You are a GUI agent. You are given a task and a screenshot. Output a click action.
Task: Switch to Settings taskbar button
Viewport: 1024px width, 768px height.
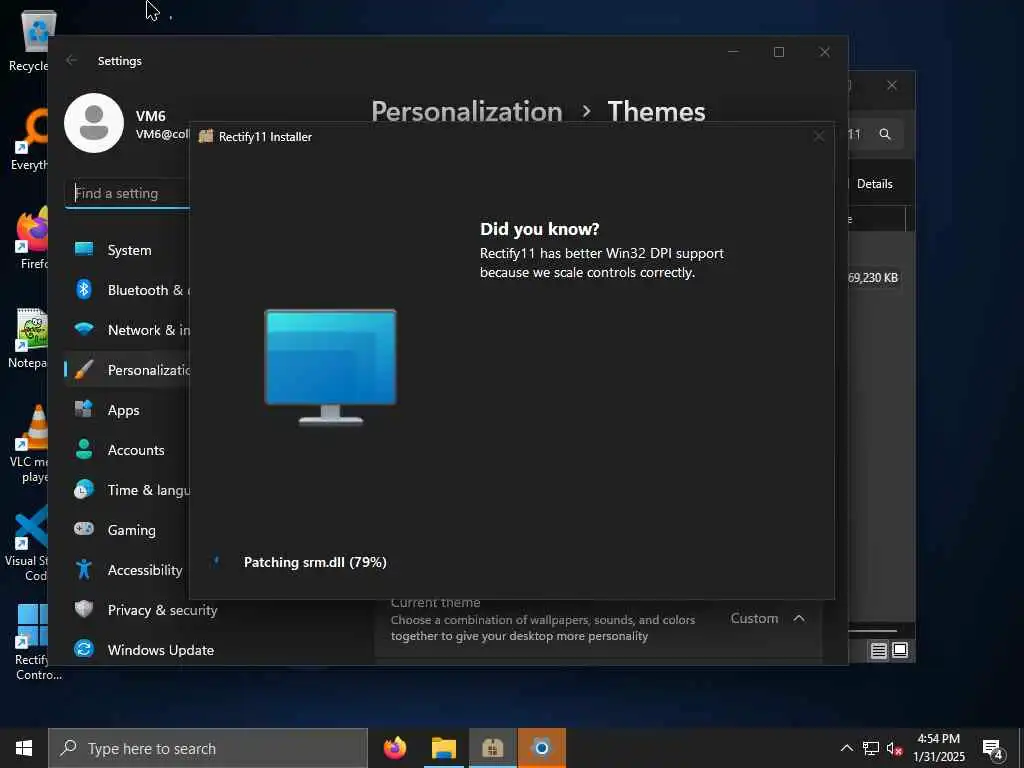541,748
